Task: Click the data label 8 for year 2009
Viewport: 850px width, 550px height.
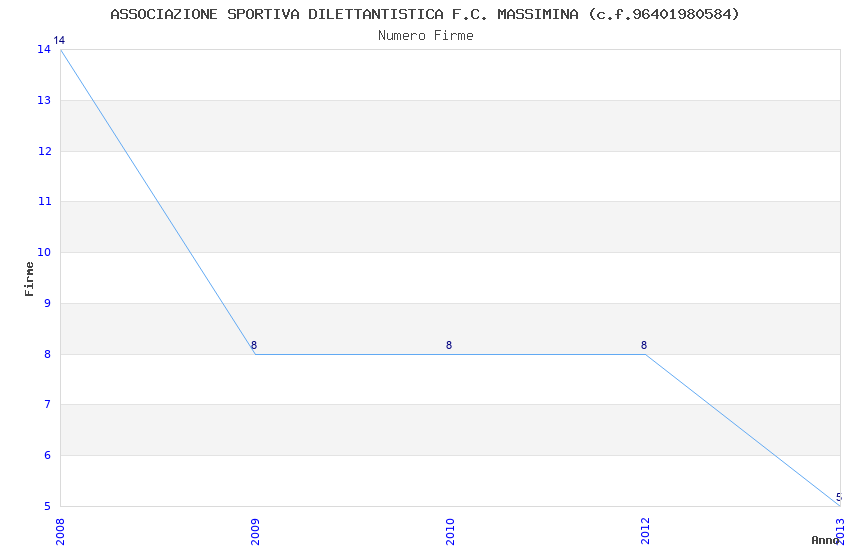Action: [x=254, y=346]
